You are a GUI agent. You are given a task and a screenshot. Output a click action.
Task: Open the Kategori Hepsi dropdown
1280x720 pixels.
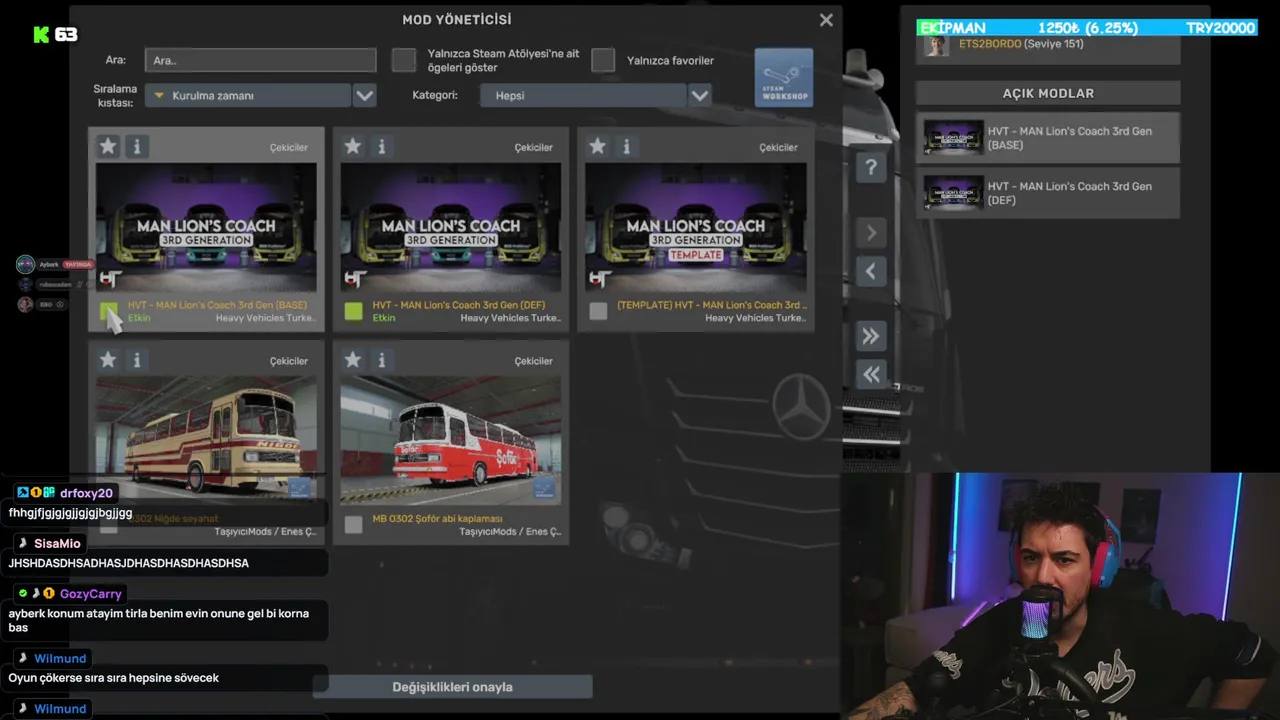point(583,96)
